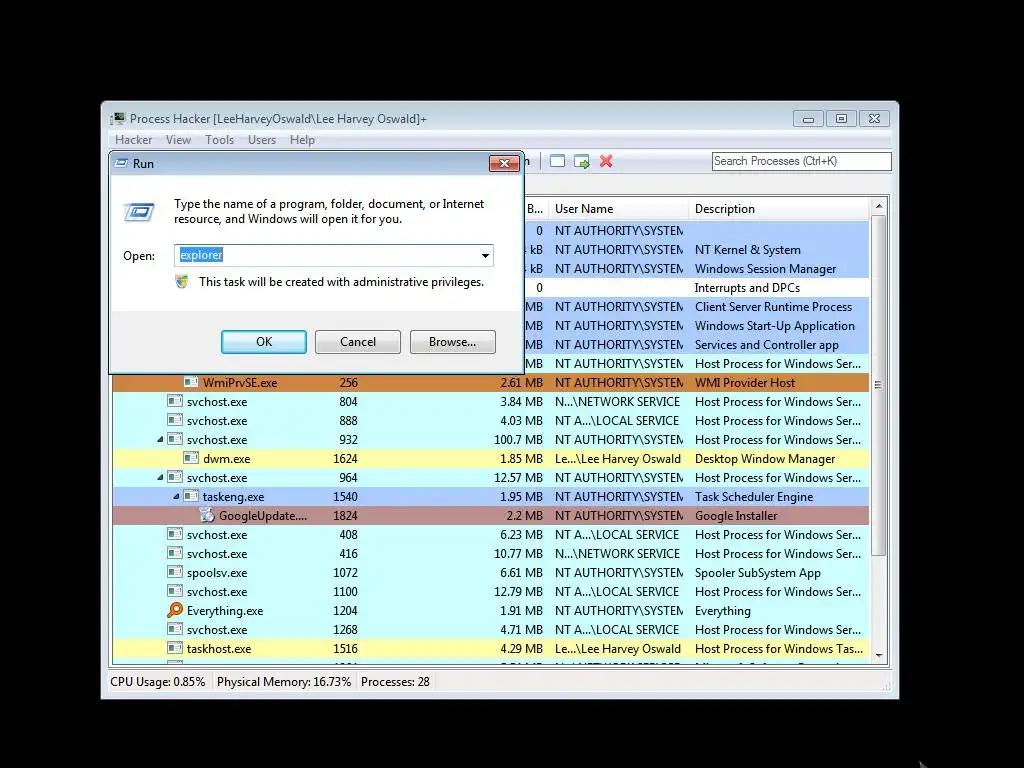Select the WmiPrvSE.exe row
The image size is (1024, 768).
(x=490, y=383)
